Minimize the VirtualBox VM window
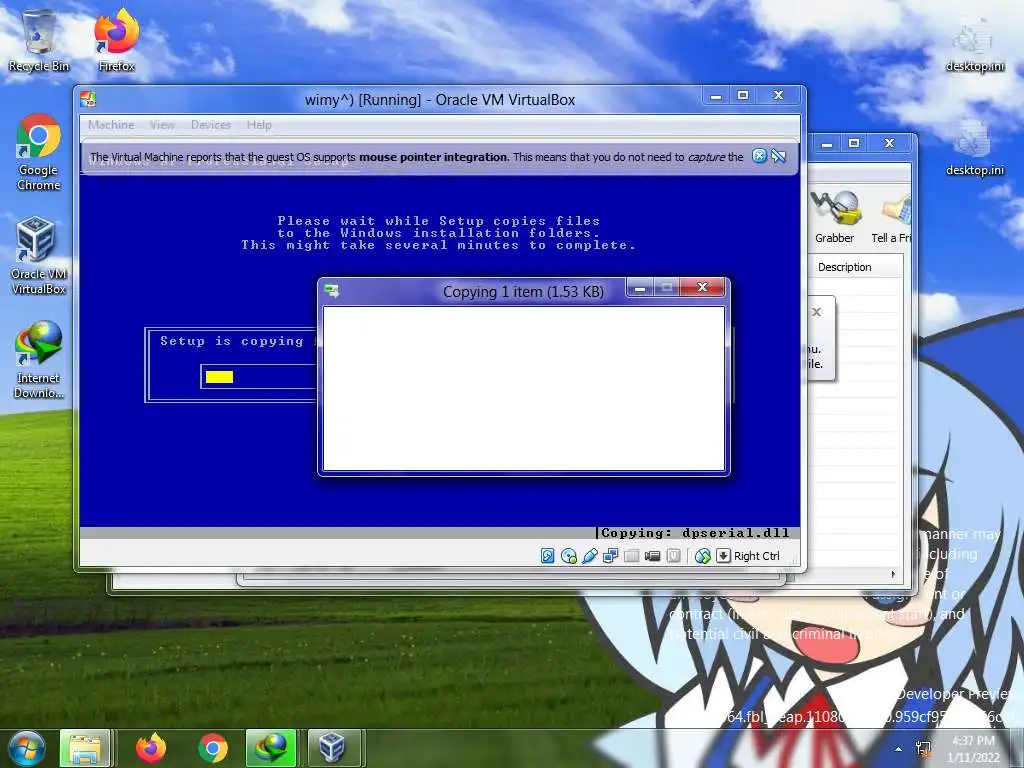 [x=716, y=96]
